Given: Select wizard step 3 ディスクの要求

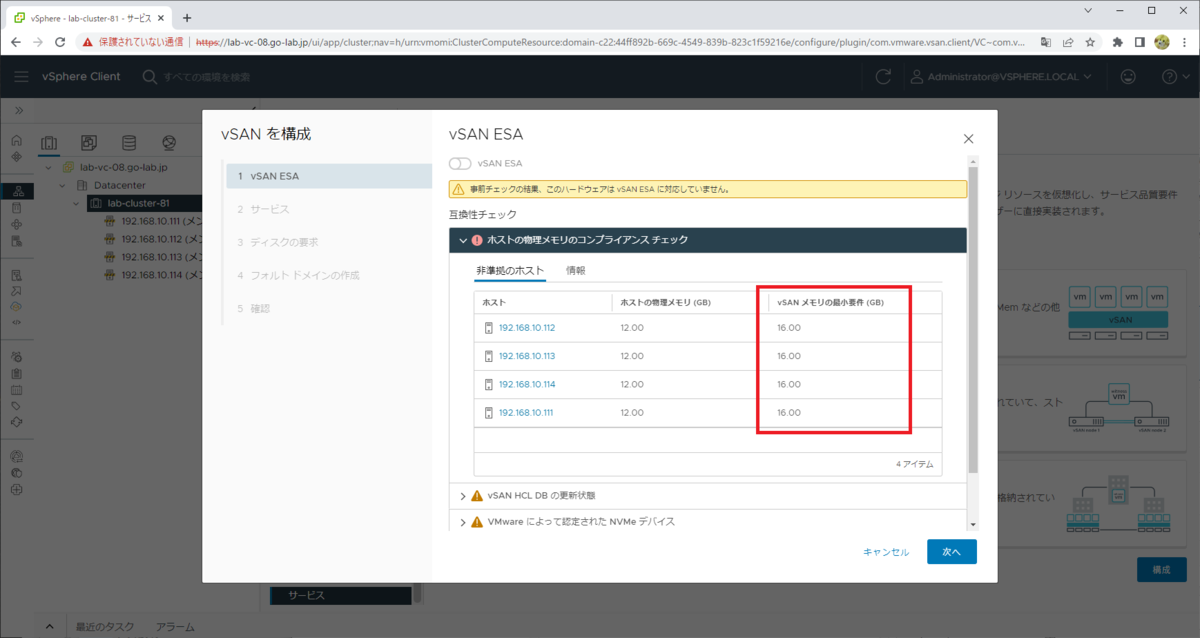Looking at the screenshot, I should [x=329, y=242].
